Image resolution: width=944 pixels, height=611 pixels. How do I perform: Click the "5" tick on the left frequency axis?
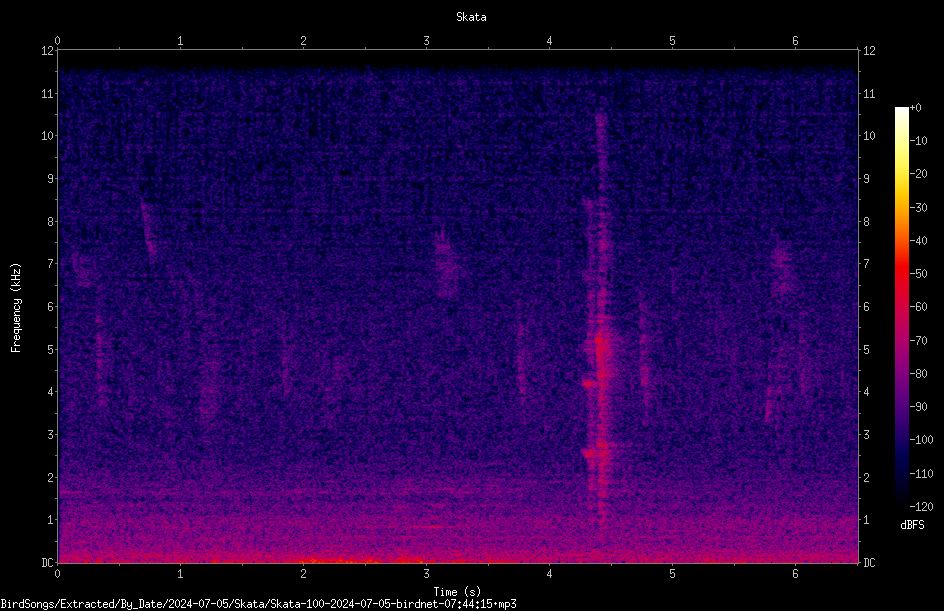[50, 349]
